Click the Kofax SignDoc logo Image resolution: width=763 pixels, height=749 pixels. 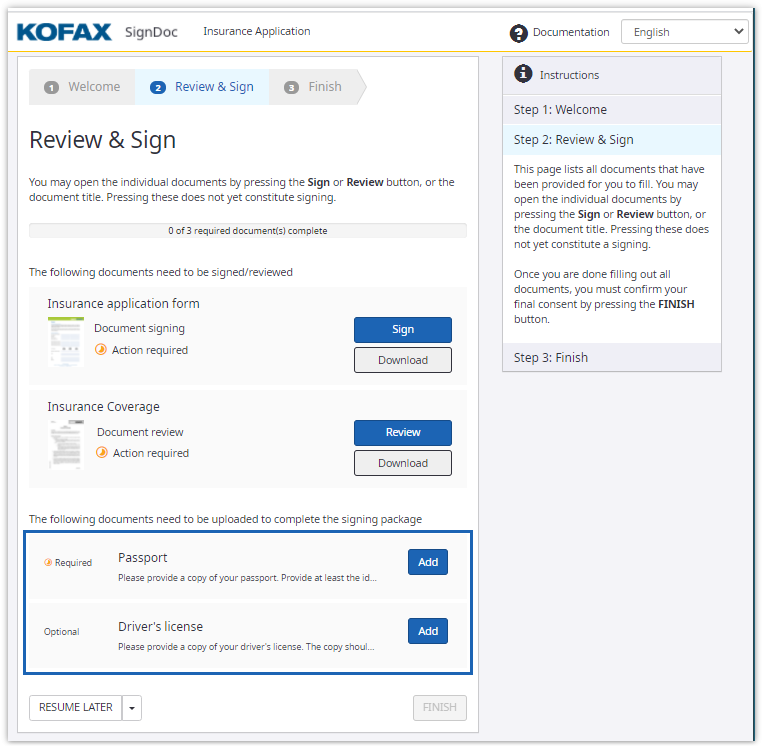tap(97, 32)
